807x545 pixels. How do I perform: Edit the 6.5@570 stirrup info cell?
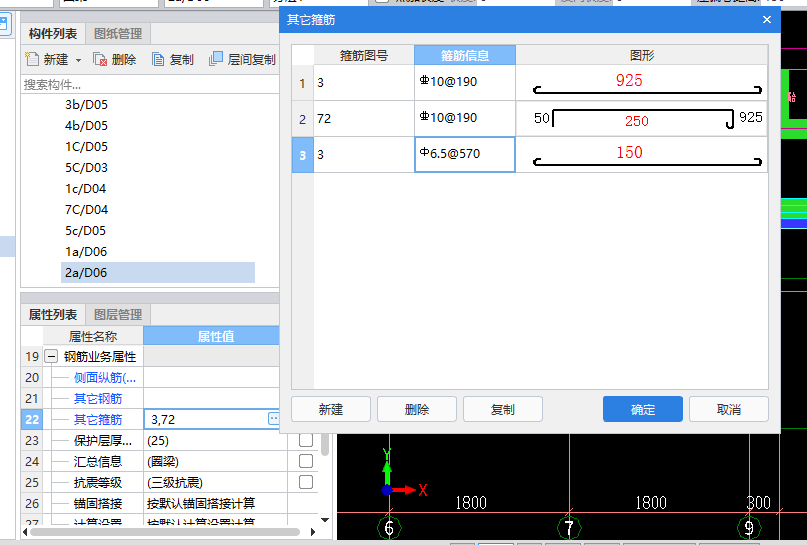(x=465, y=154)
